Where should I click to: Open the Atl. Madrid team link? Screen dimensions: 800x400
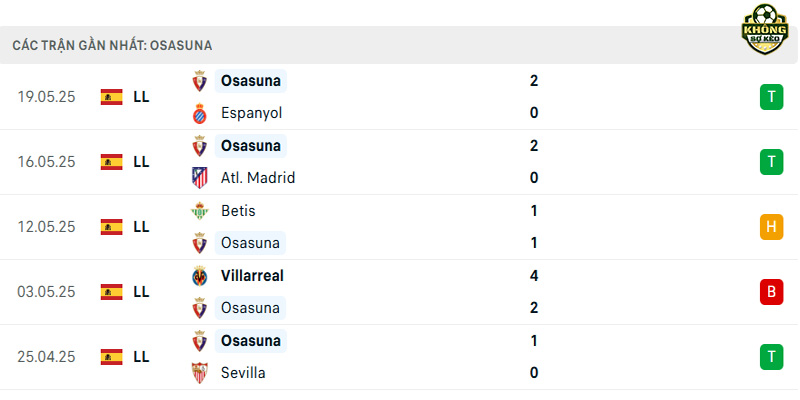(258, 178)
